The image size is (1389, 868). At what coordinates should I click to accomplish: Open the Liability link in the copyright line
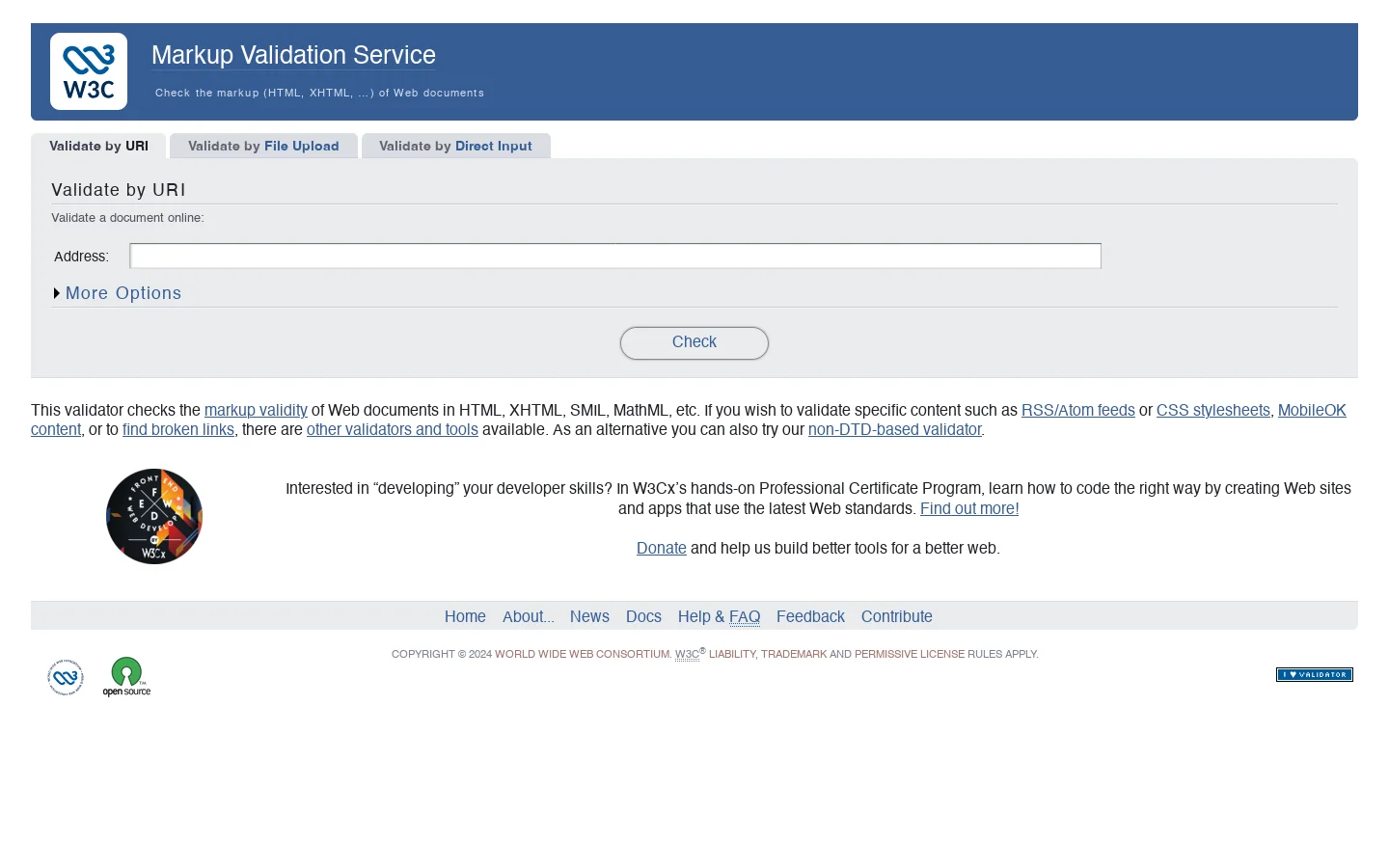732,654
